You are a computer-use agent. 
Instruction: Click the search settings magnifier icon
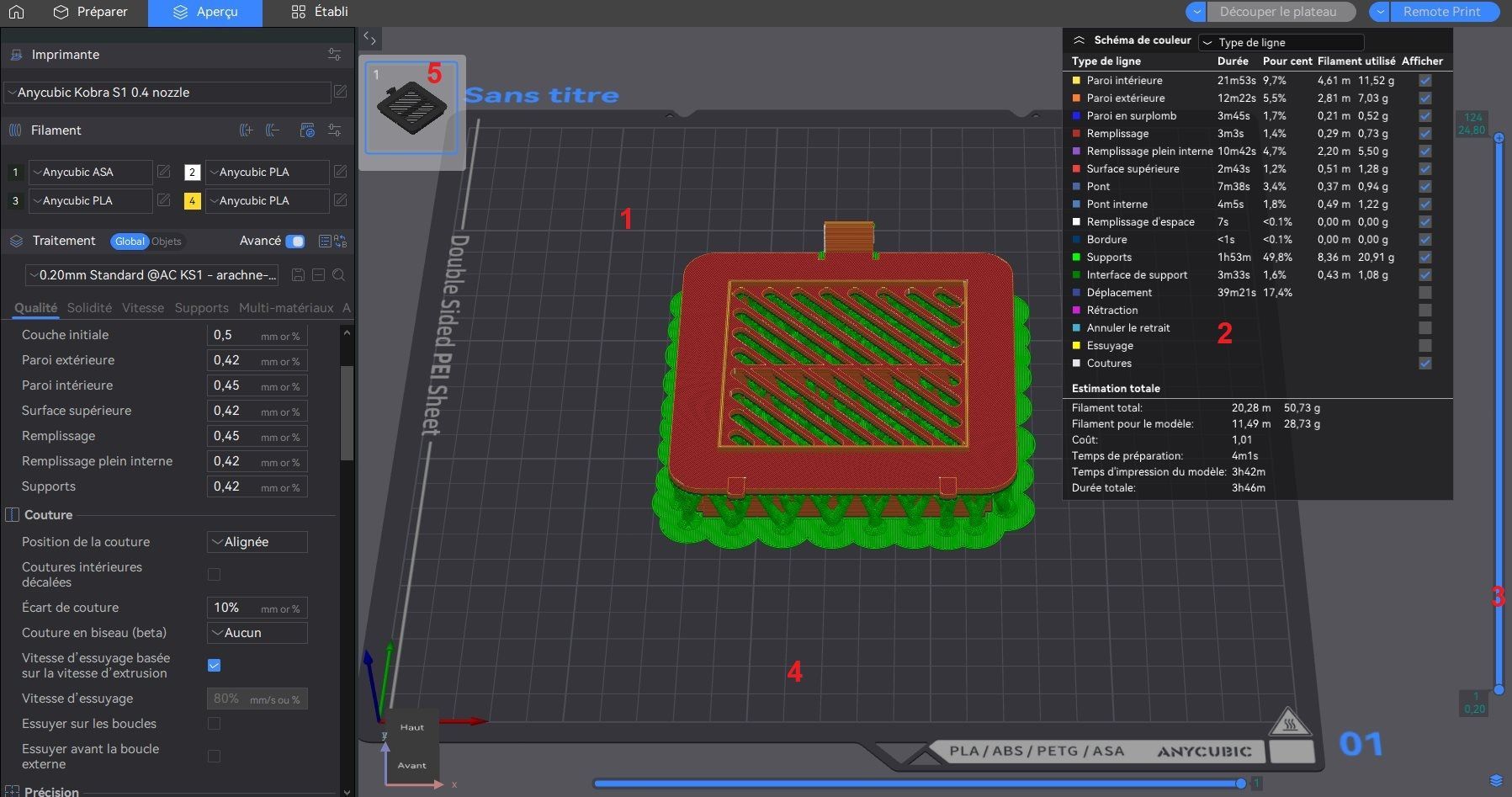point(338,275)
